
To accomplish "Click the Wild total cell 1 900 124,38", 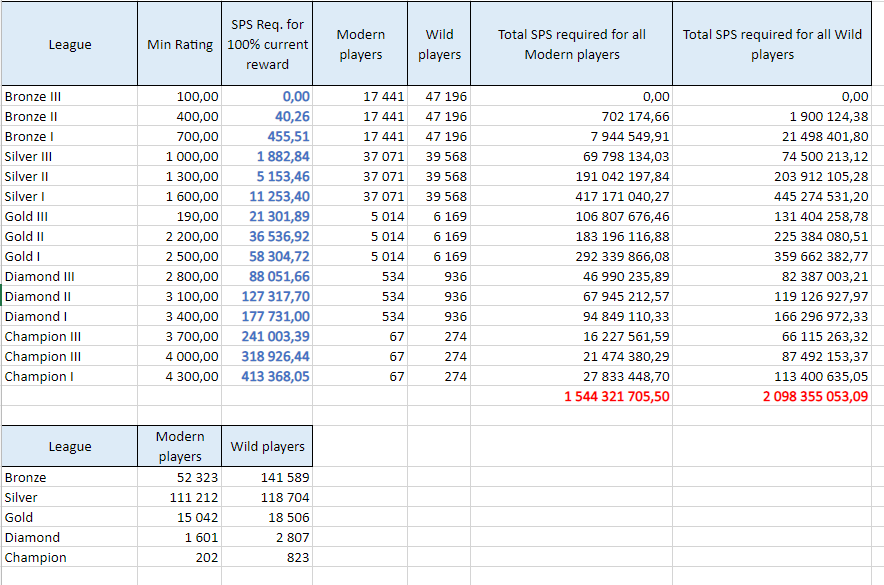I will [x=772, y=116].
